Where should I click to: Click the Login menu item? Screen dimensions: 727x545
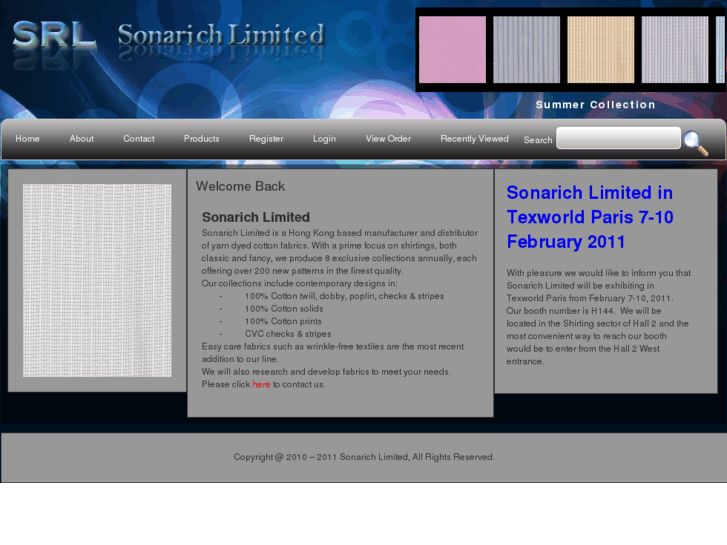[x=324, y=139]
